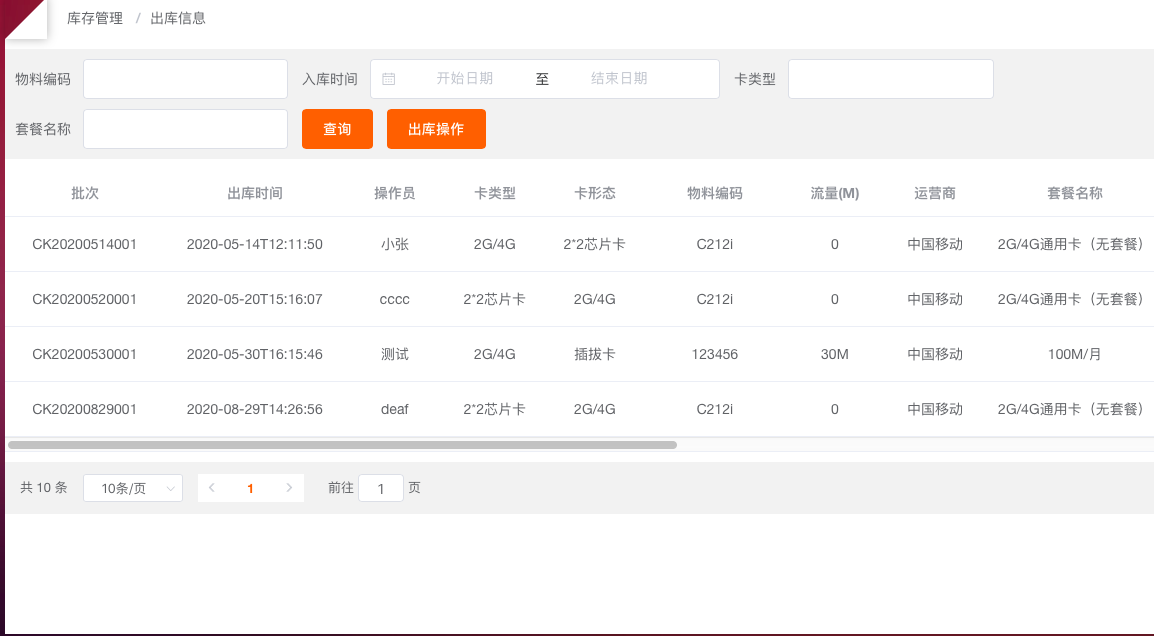Click the 出库信息 breadcrumb item

(x=178, y=18)
